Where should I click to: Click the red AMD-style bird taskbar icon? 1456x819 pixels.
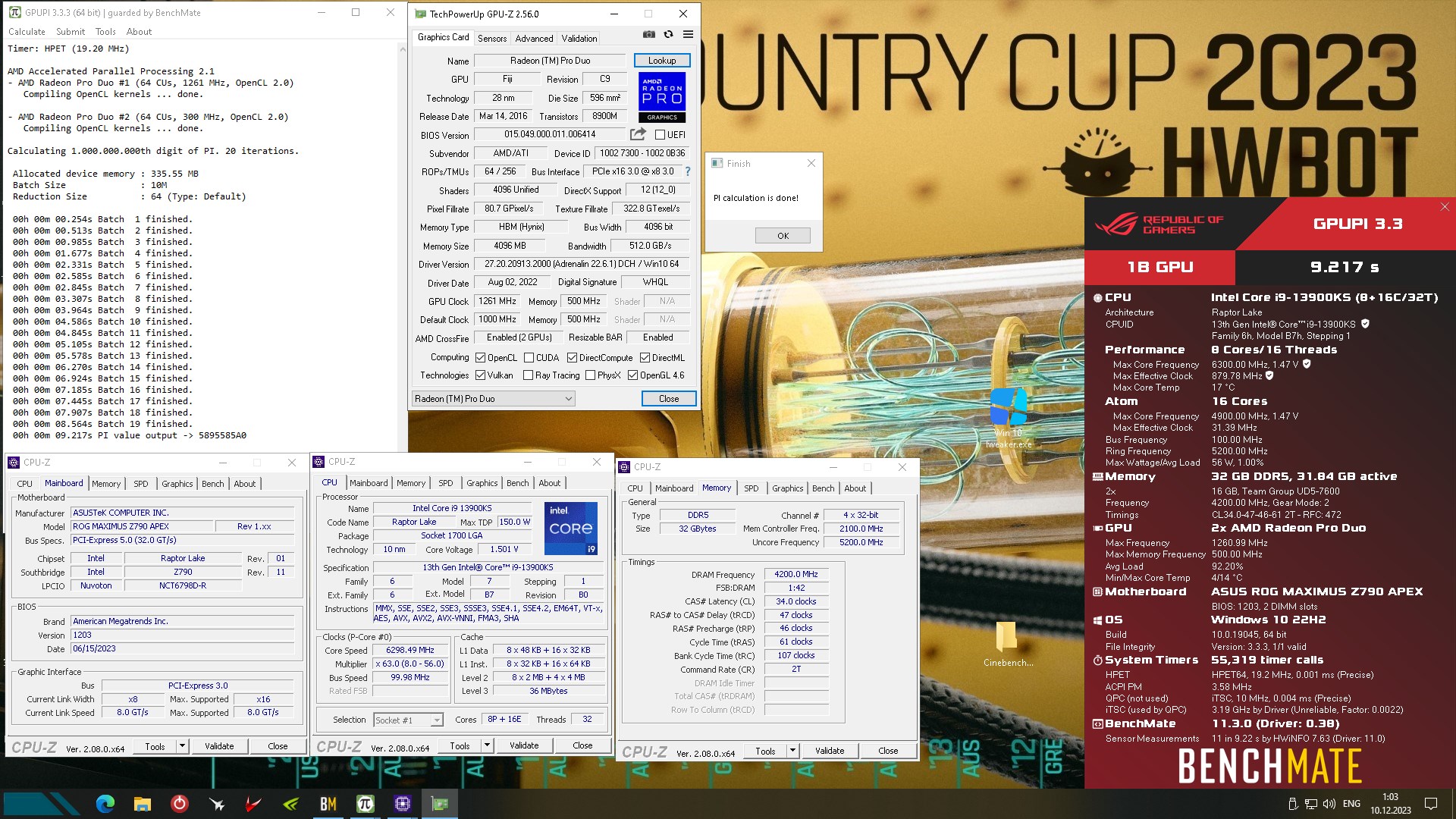click(253, 804)
